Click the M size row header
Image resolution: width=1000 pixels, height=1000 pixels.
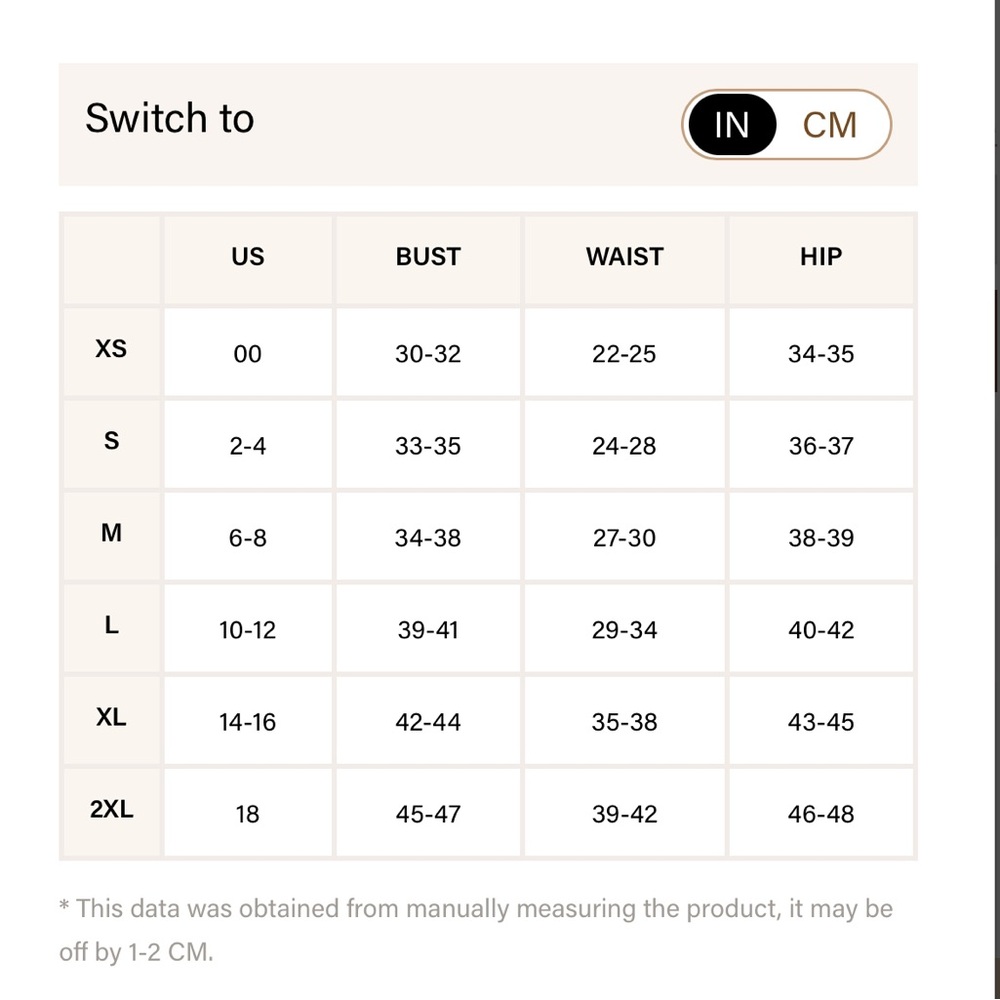111,536
